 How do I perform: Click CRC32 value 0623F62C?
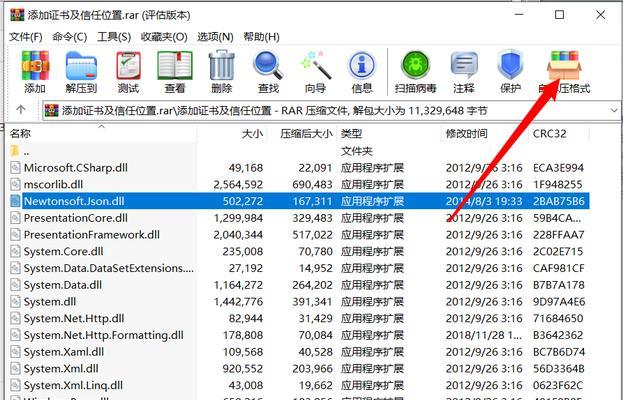pyautogui.click(x=558, y=385)
